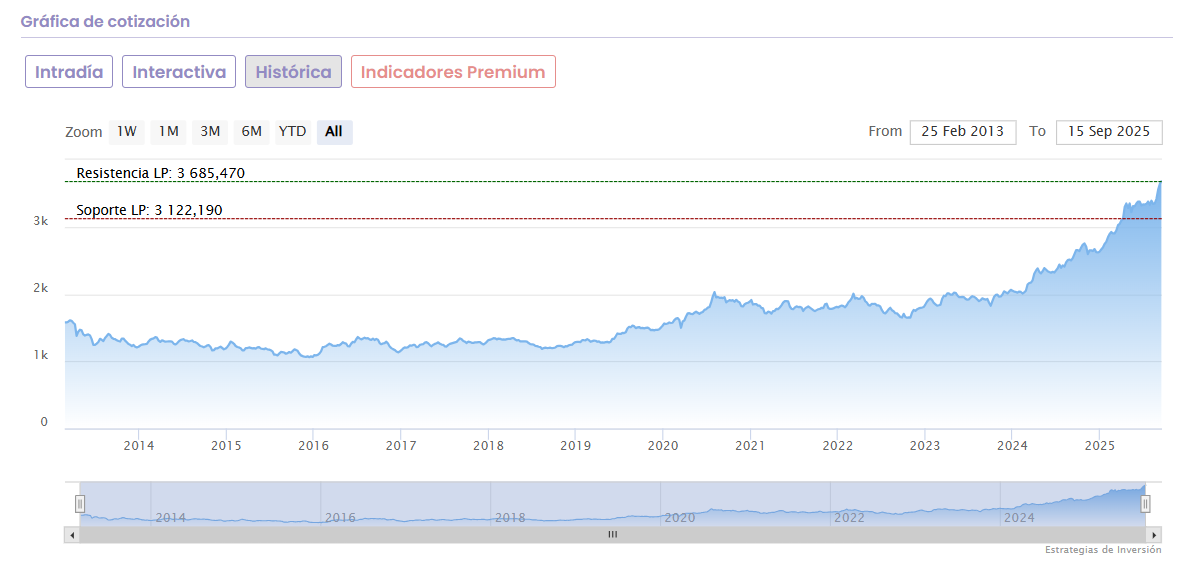Click the horizontal scrollbar grip
Screen dimensions: 1177x561
point(613,535)
